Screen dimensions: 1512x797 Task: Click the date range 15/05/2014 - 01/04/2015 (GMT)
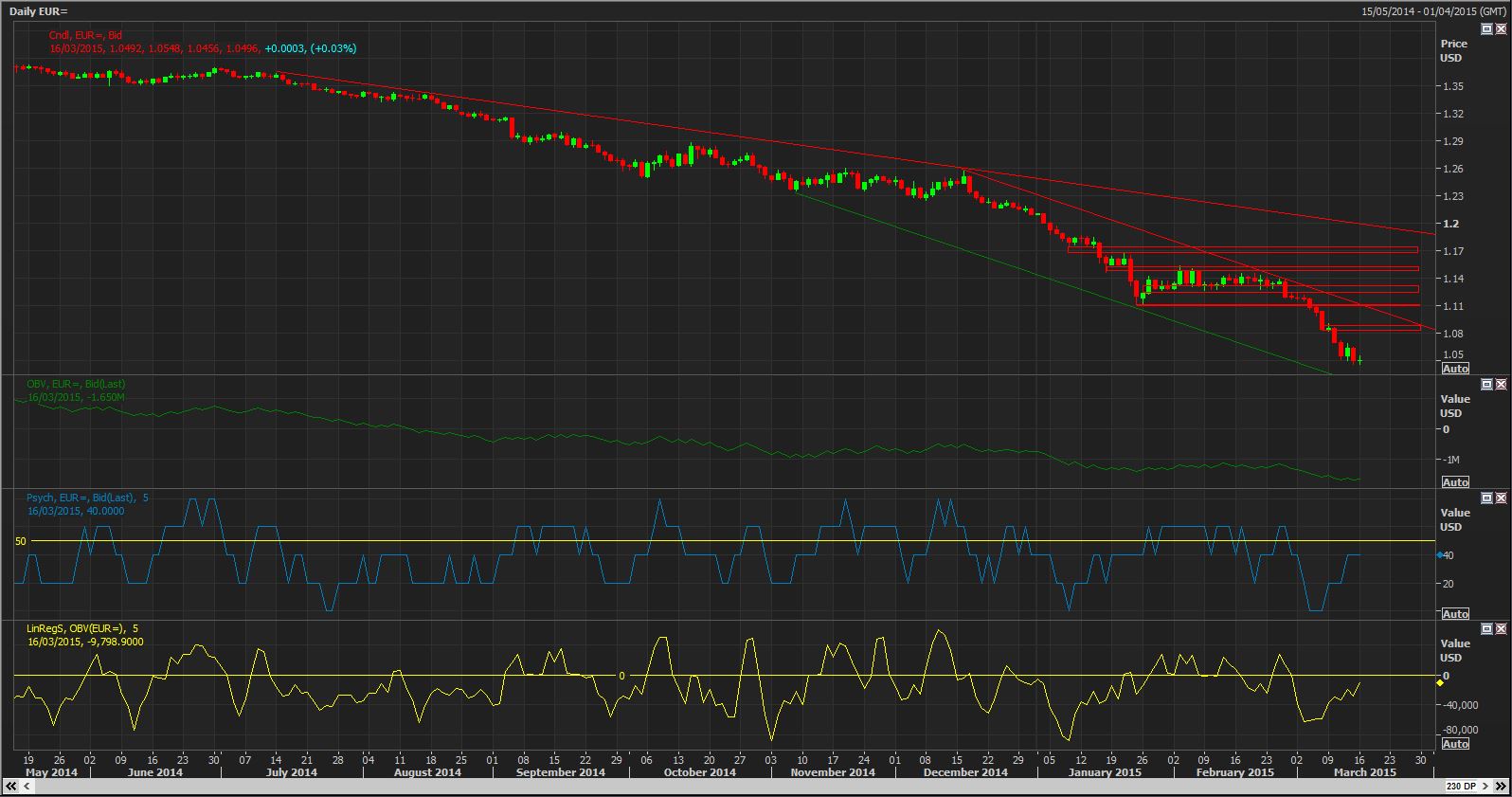(x=1432, y=11)
